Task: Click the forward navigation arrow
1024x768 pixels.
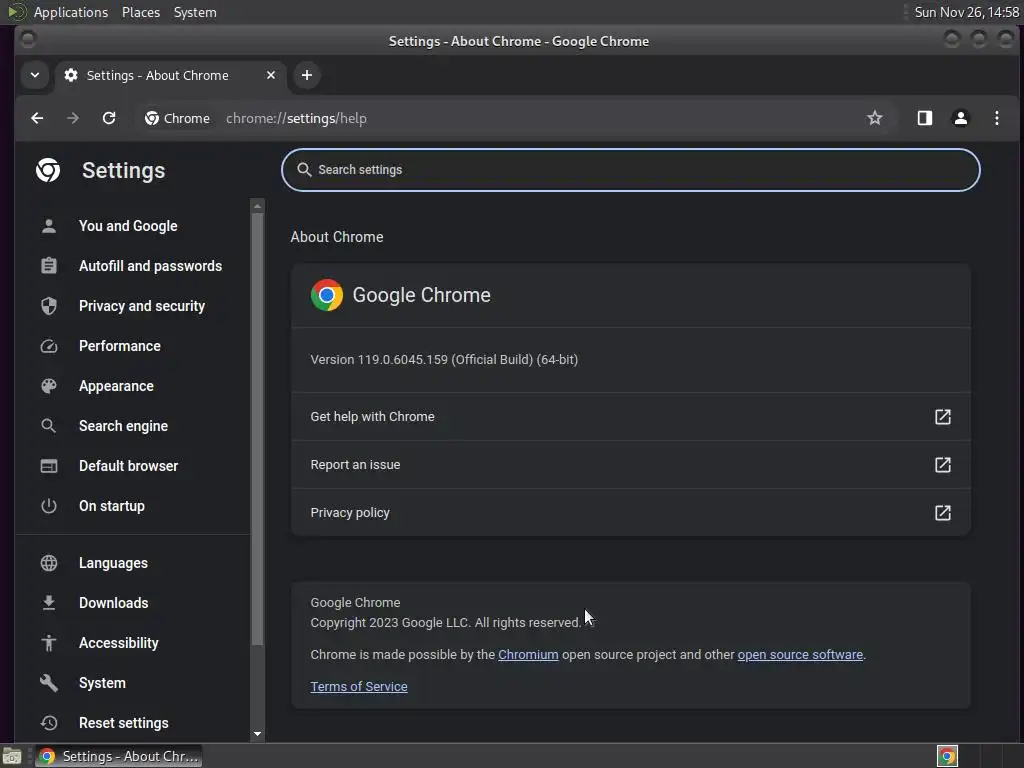Action: pyautogui.click(x=73, y=118)
